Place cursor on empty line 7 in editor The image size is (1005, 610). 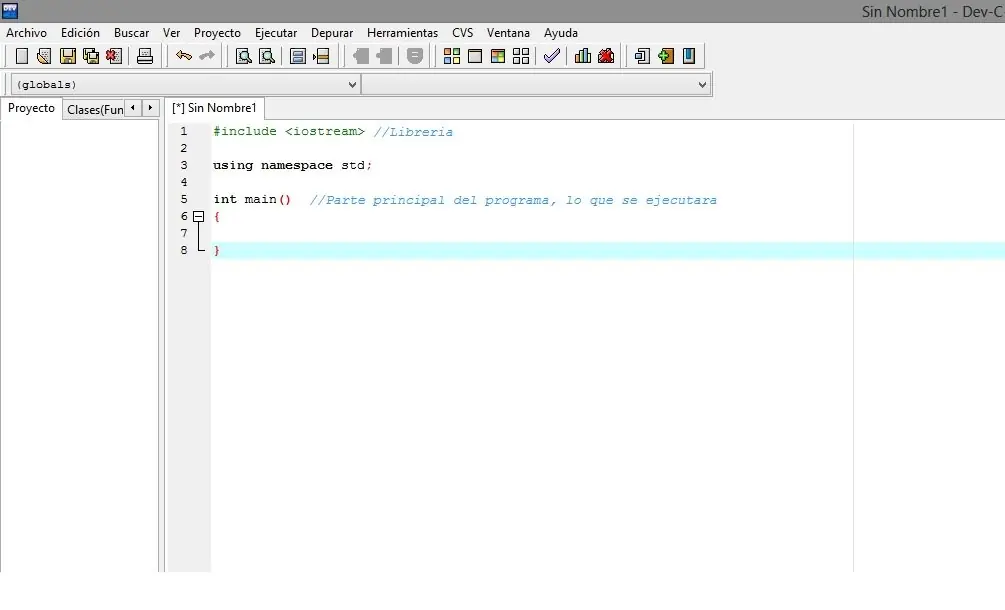coord(400,233)
